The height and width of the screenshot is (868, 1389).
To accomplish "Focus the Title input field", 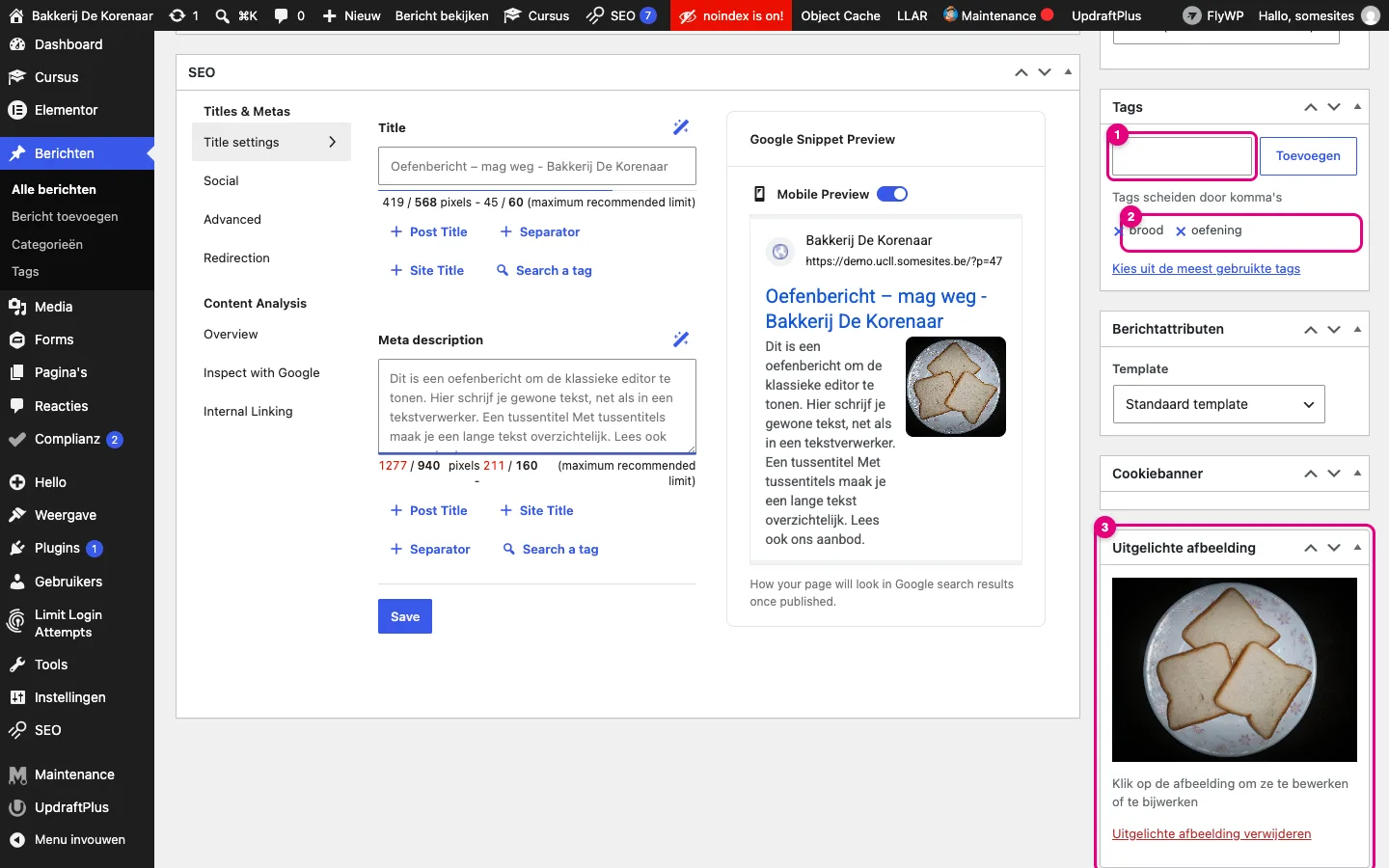I will 537,166.
